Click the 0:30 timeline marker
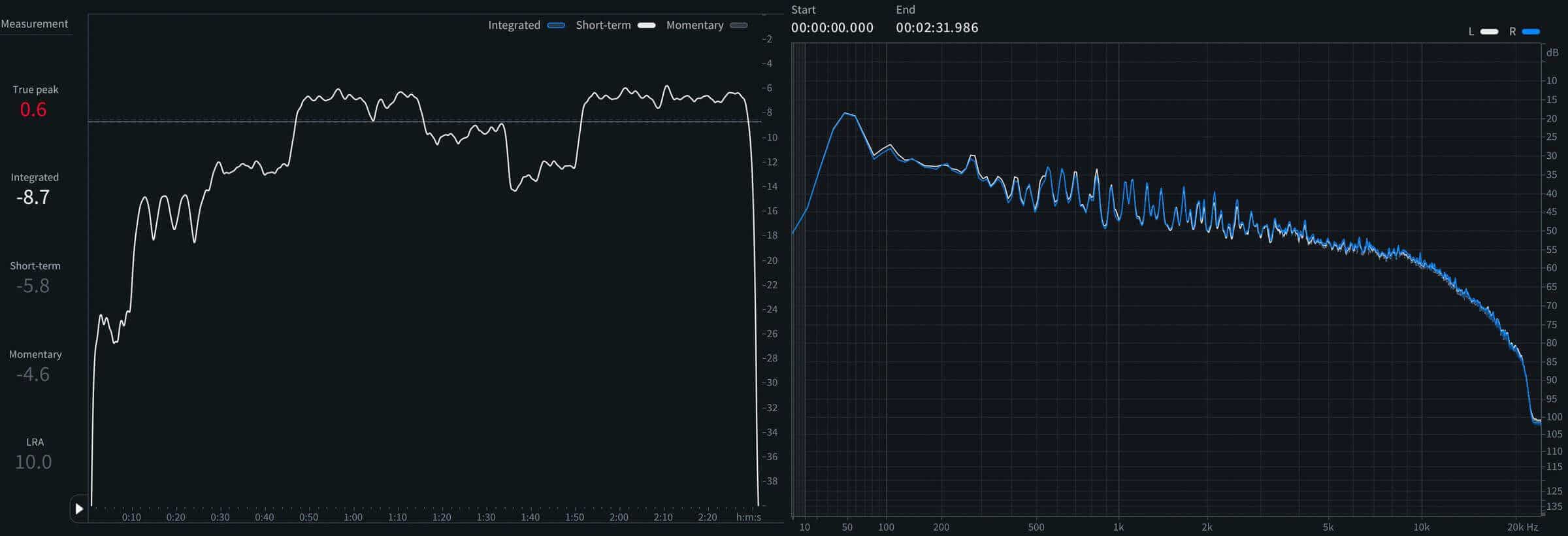Image resolution: width=1568 pixels, height=536 pixels. pyautogui.click(x=220, y=517)
